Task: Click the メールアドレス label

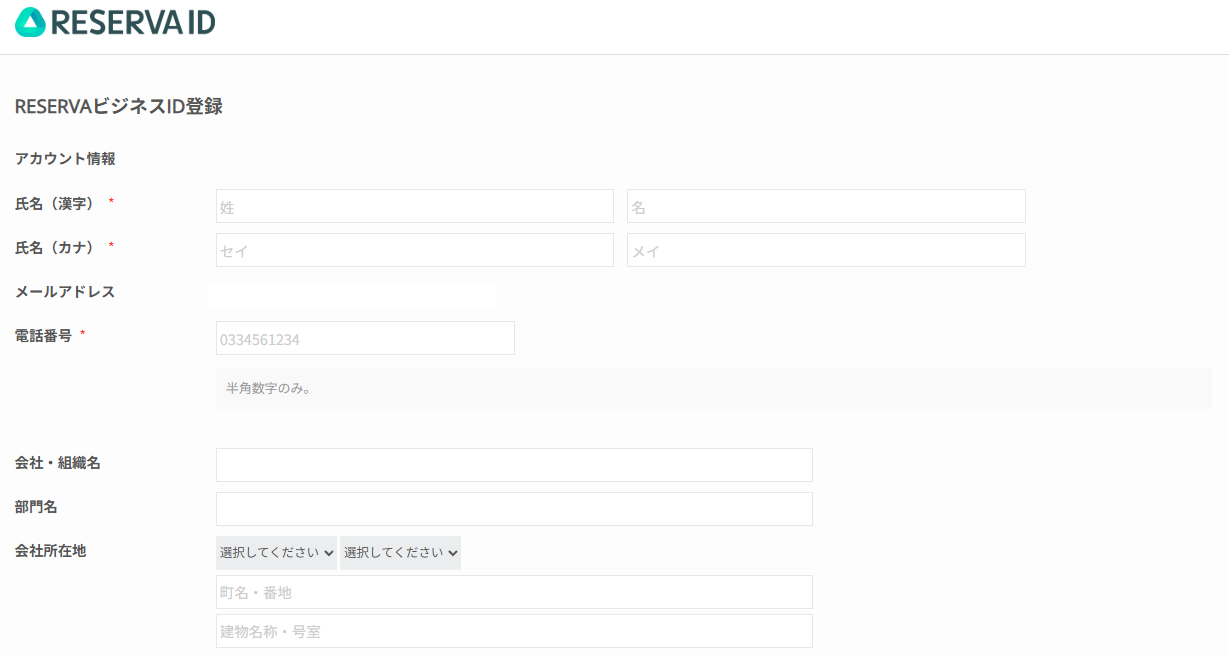Action: (x=65, y=292)
